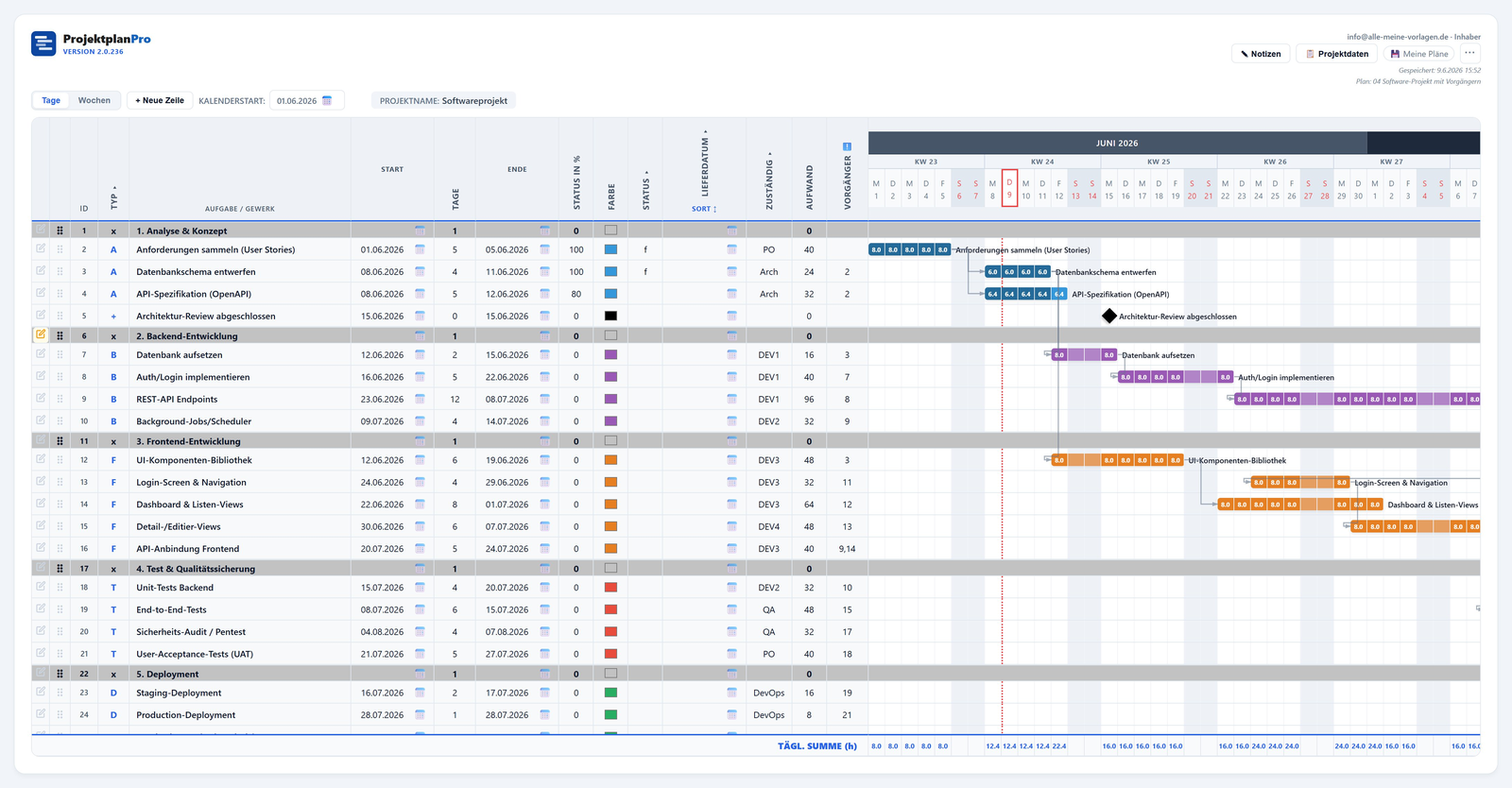Screen dimensions: 1512x788
Task: Click blue color swatch of Anforderungen sammeln
Action: (610, 249)
